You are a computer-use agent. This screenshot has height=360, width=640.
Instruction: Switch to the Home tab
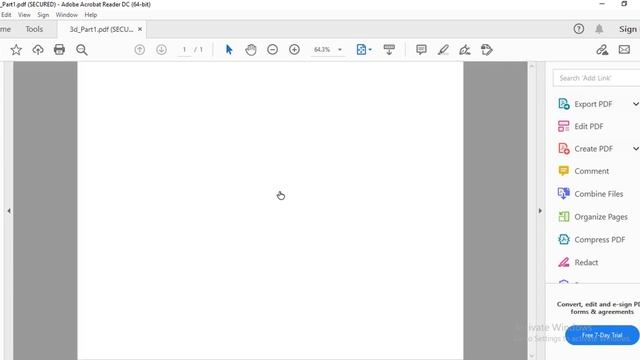pyautogui.click(x=6, y=29)
